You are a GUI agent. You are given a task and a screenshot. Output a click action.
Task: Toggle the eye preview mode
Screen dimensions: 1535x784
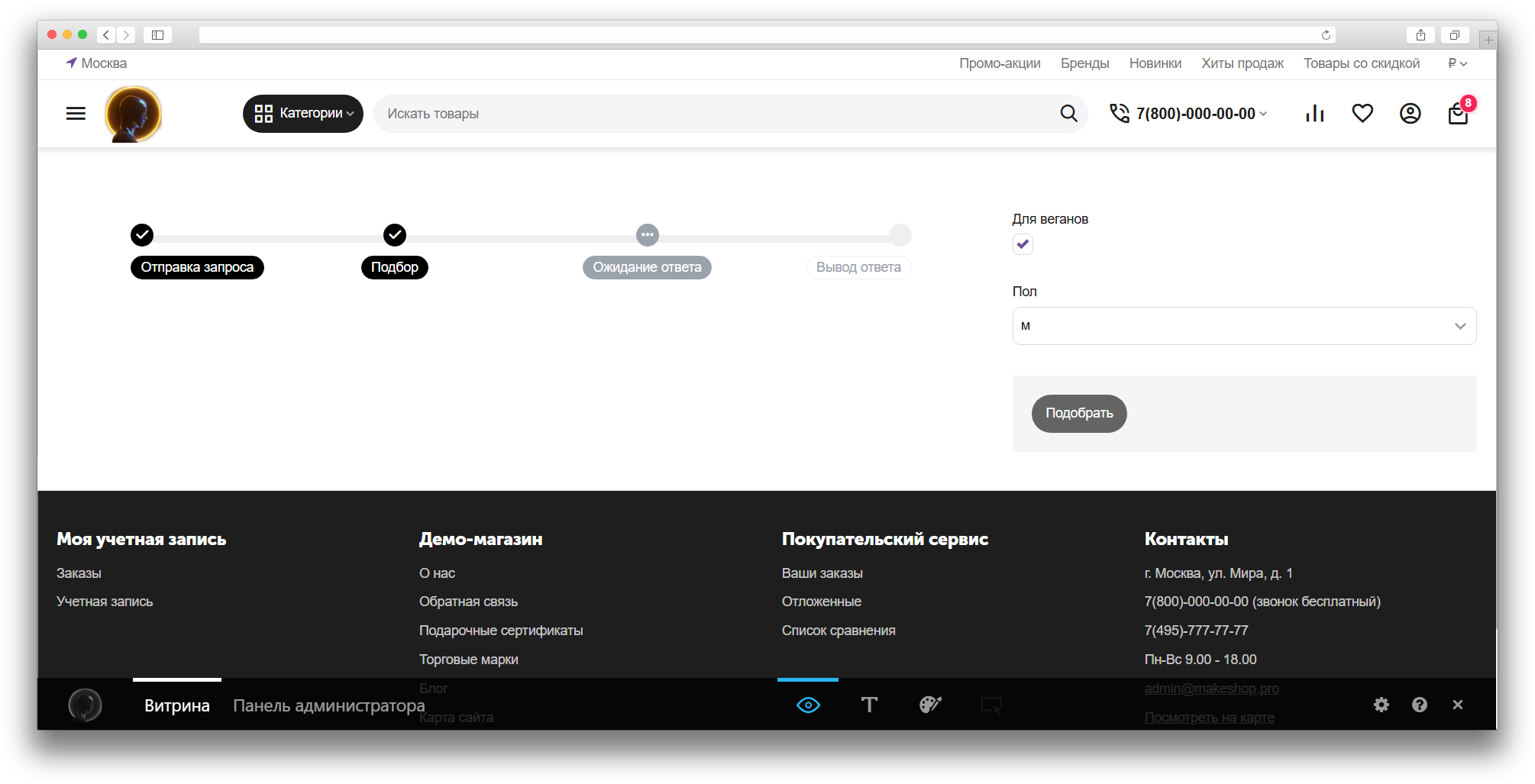[808, 705]
